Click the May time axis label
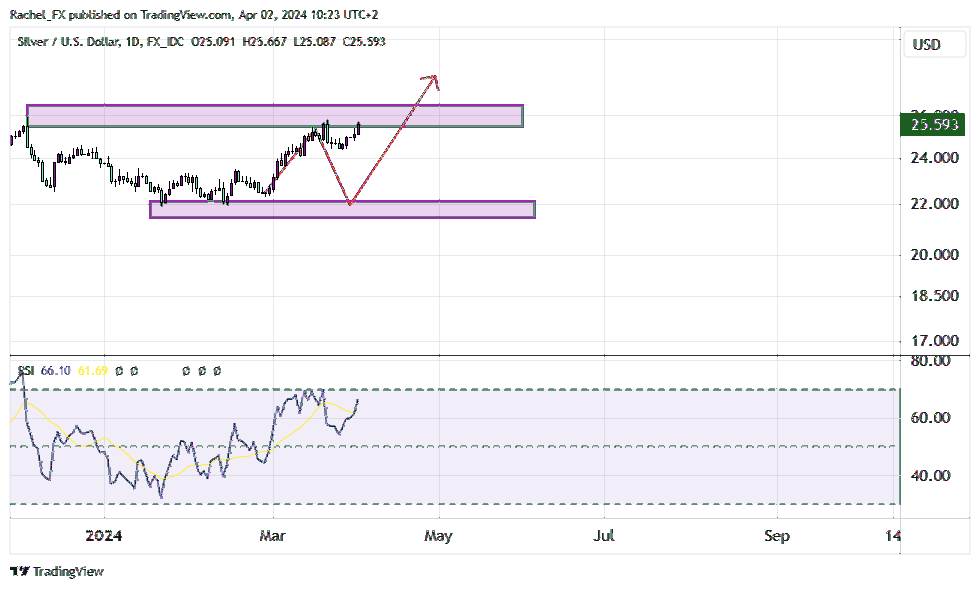This screenshot has width=980, height=589. pos(438,536)
